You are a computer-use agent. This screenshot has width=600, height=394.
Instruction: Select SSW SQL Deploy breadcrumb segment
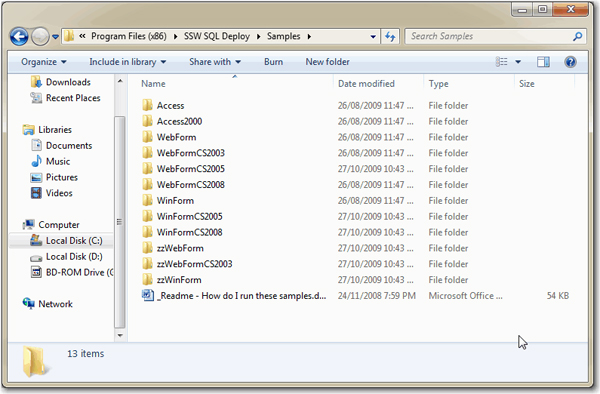tap(217, 36)
